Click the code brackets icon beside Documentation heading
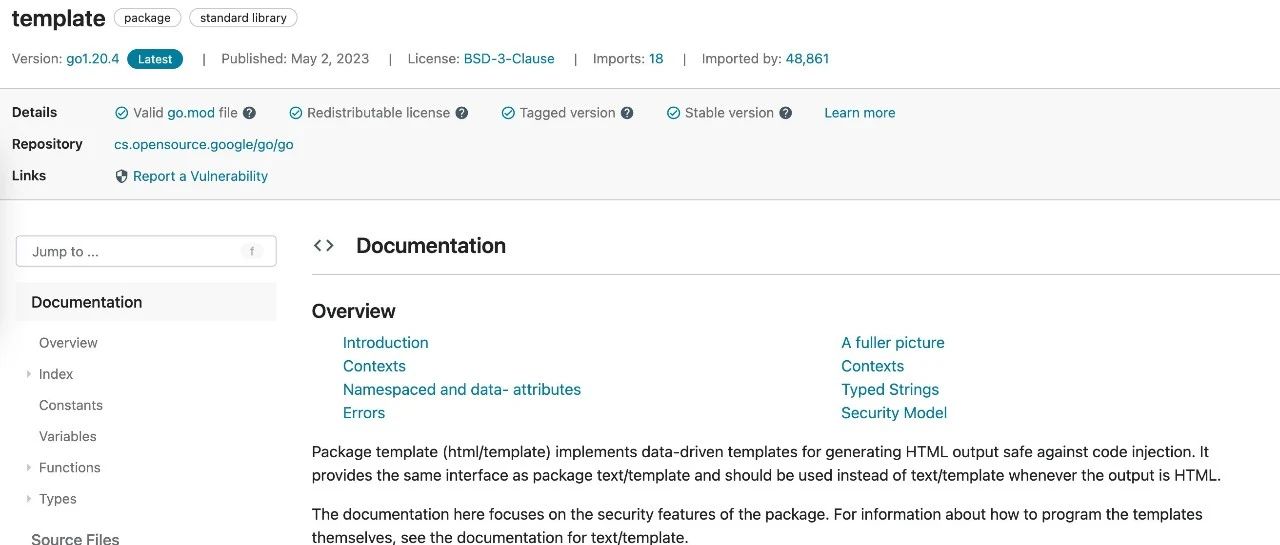 (323, 245)
